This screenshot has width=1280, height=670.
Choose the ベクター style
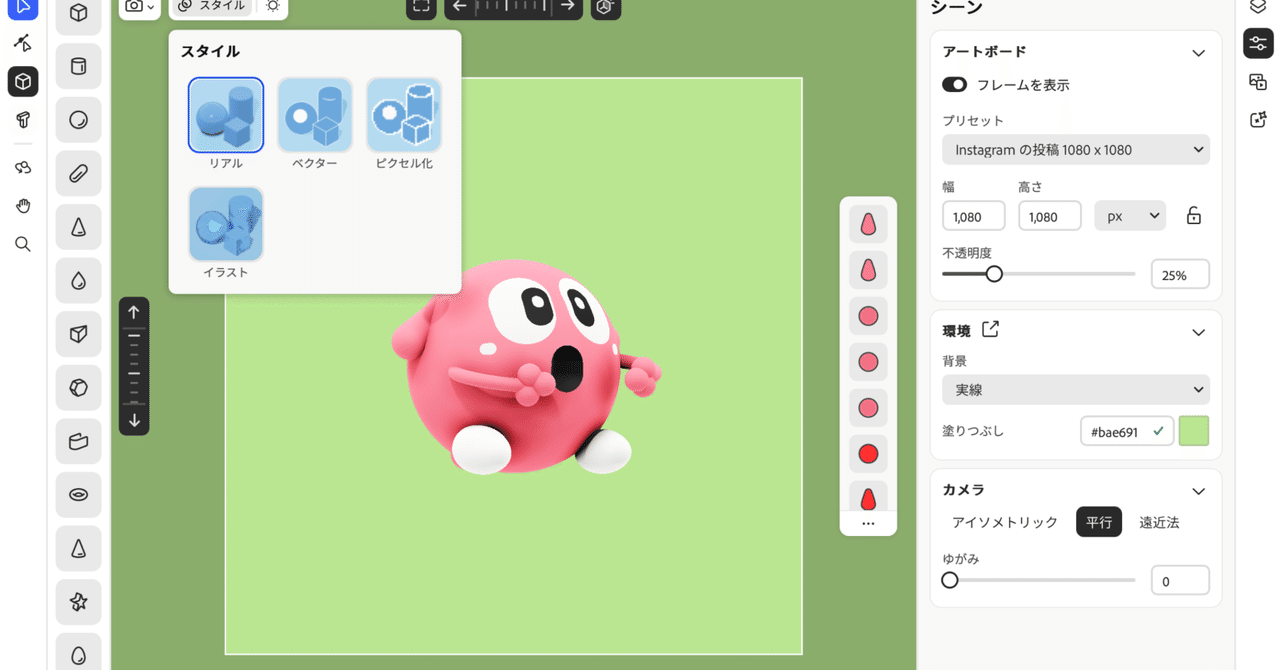[x=315, y=115]
